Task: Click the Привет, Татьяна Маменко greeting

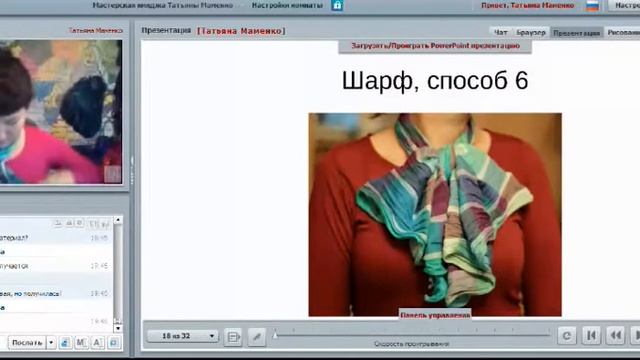Action: (x=527, y=5)
